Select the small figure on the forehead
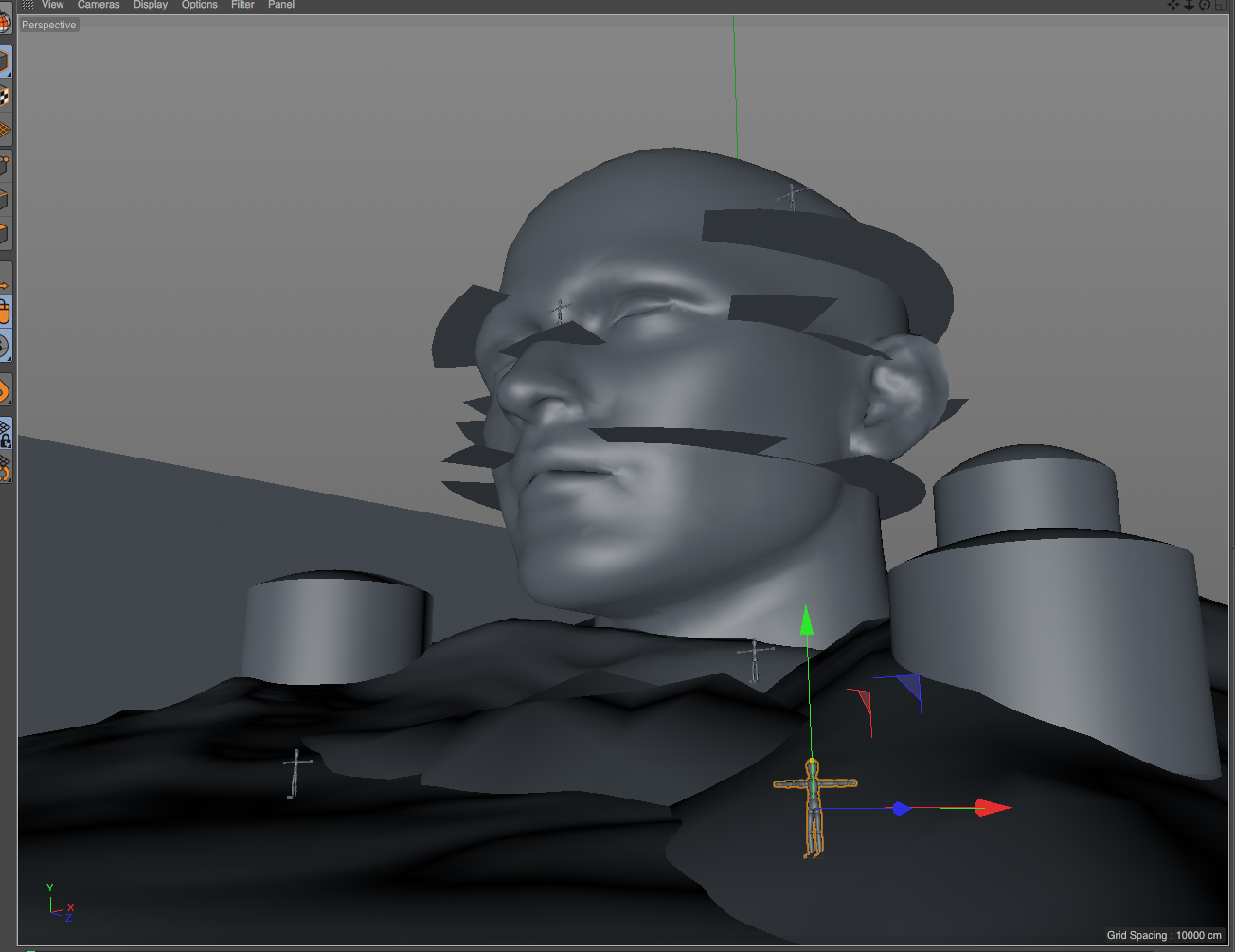 pyautogui.click(x=561, y=312)
